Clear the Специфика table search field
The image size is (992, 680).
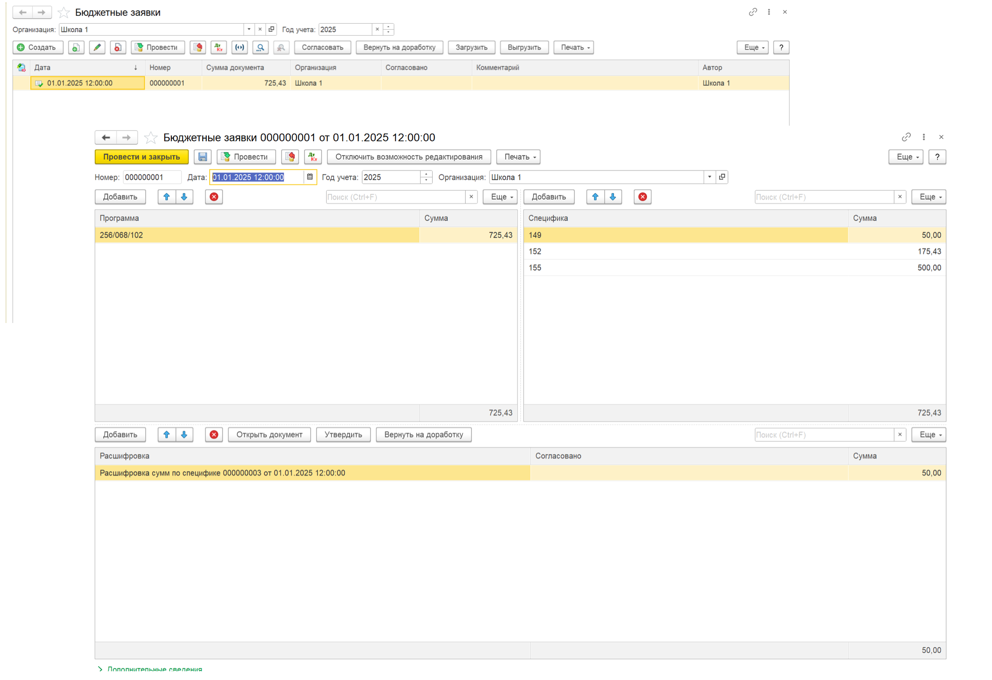point(900,197)
